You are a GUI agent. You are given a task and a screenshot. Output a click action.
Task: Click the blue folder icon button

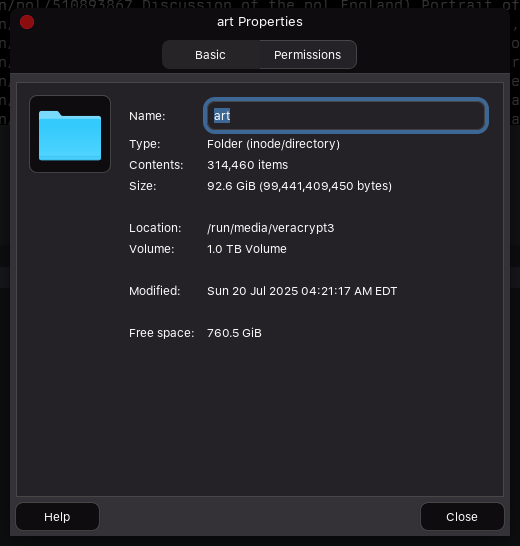click(x=70, y=134)
